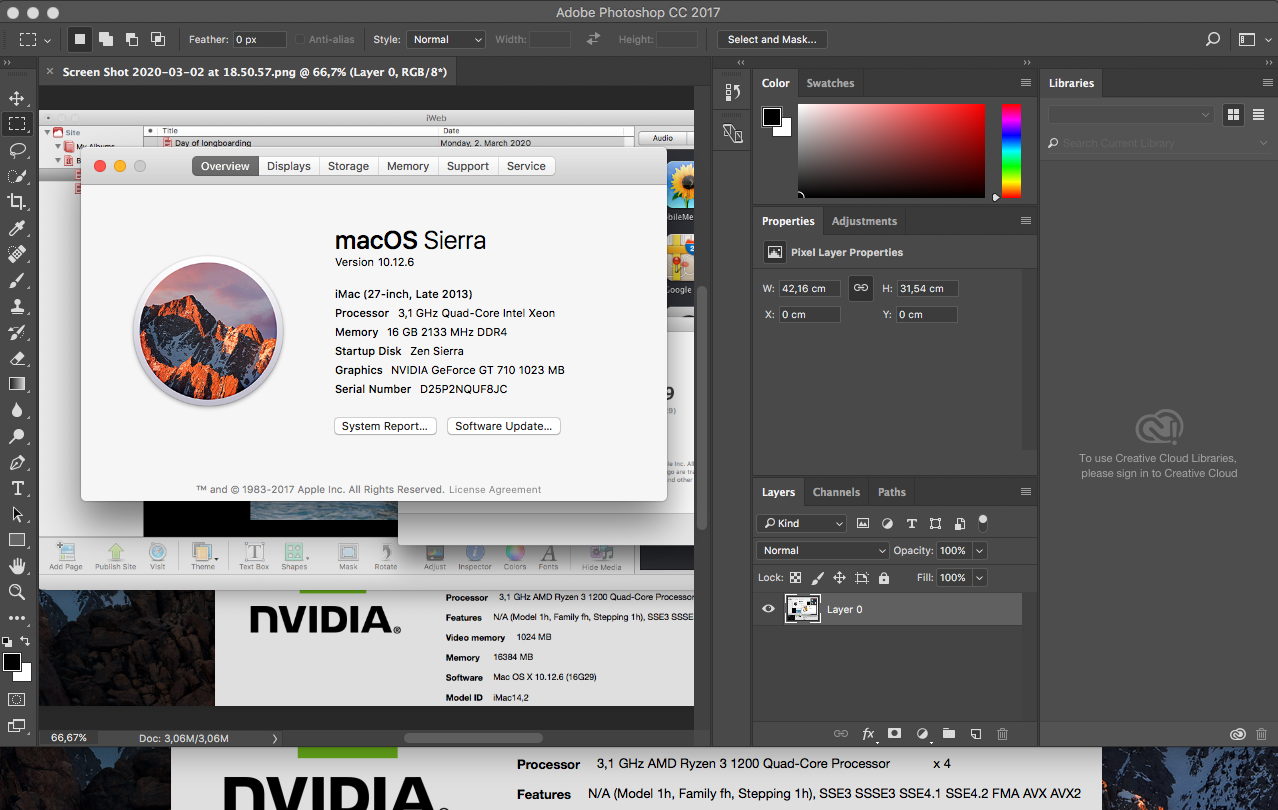Select the Crop tool
The height and width of the screenshot is (810, 1278).
(17, 202)
